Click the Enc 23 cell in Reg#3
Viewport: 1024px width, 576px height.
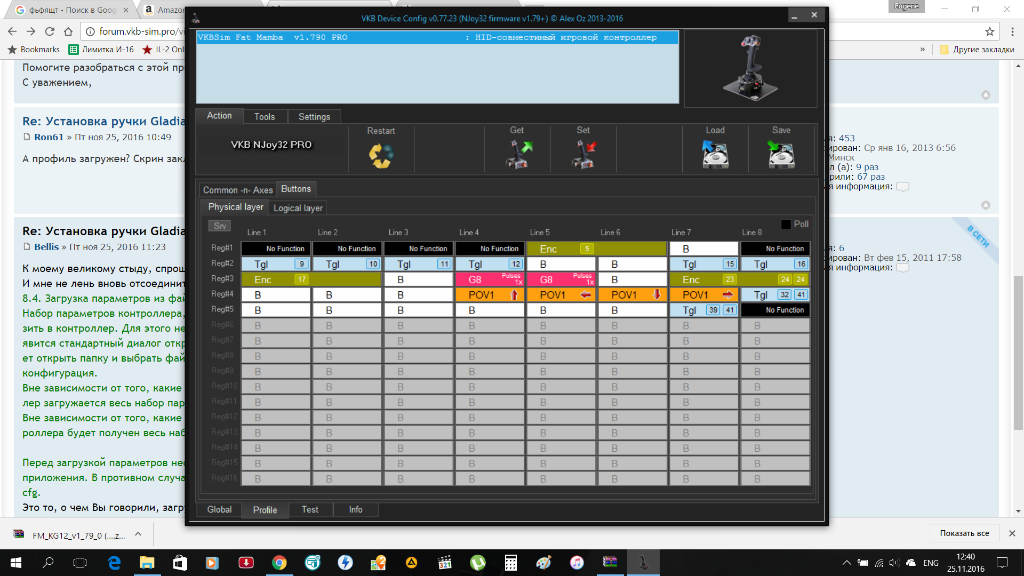pyautogui.click(x=739, y=280)
